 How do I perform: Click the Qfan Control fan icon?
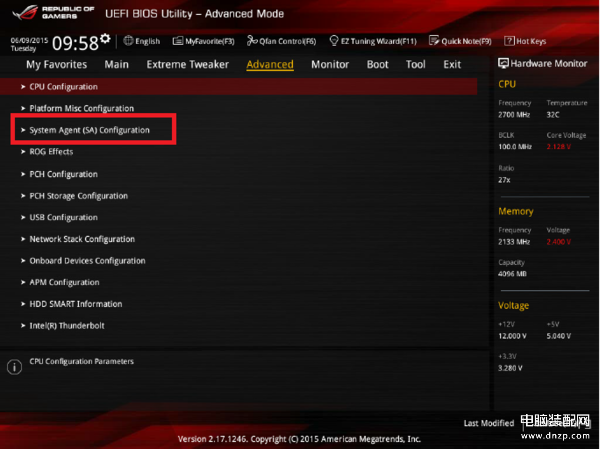point(252,40)
